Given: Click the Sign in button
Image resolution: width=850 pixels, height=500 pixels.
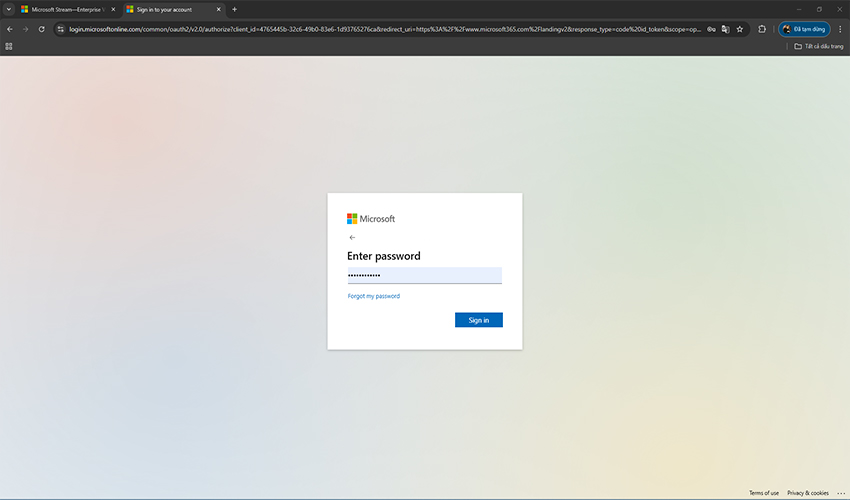Looking at the screenshot, I should [479, 320].
